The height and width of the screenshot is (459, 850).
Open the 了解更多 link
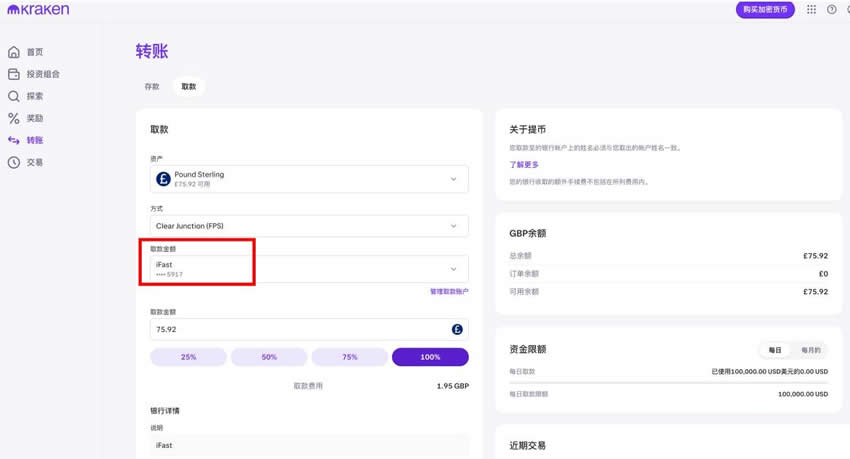point(524,164)
